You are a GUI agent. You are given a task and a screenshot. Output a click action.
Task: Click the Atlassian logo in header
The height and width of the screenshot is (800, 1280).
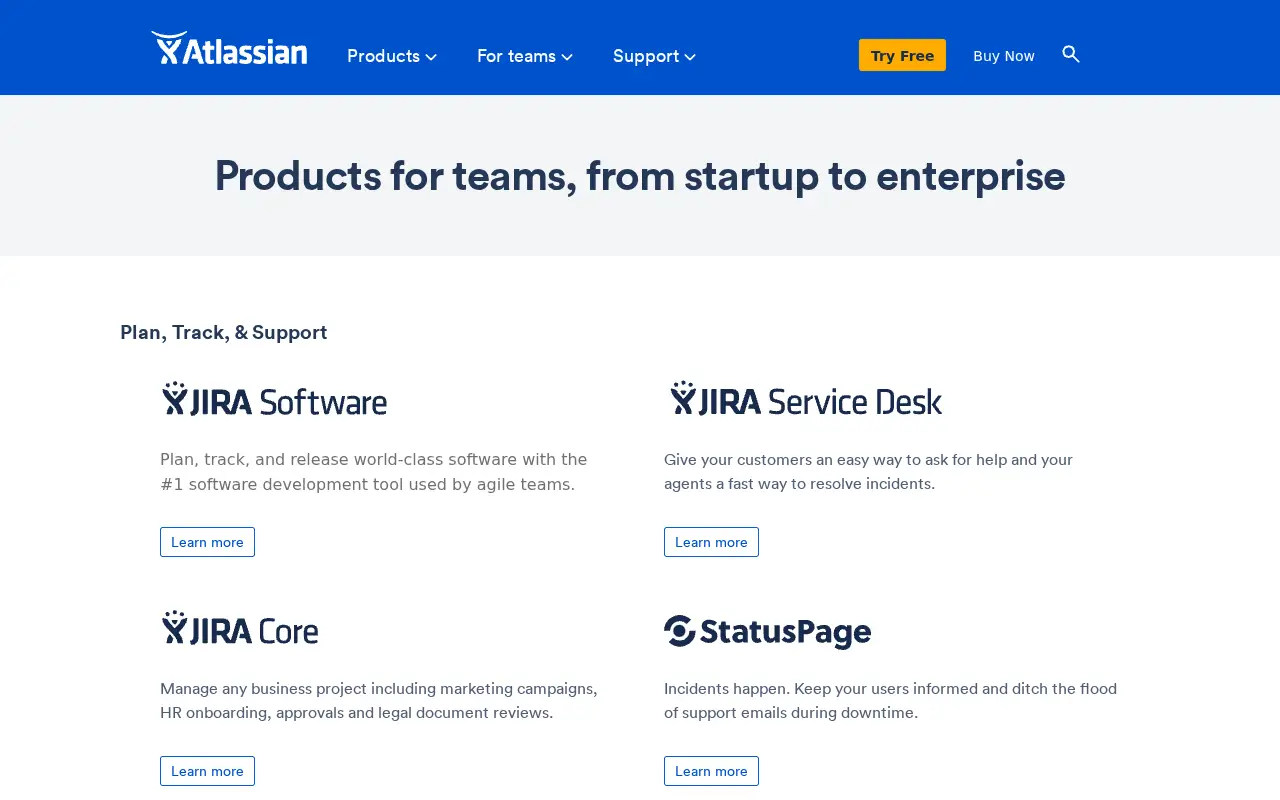tap(229, 48)
